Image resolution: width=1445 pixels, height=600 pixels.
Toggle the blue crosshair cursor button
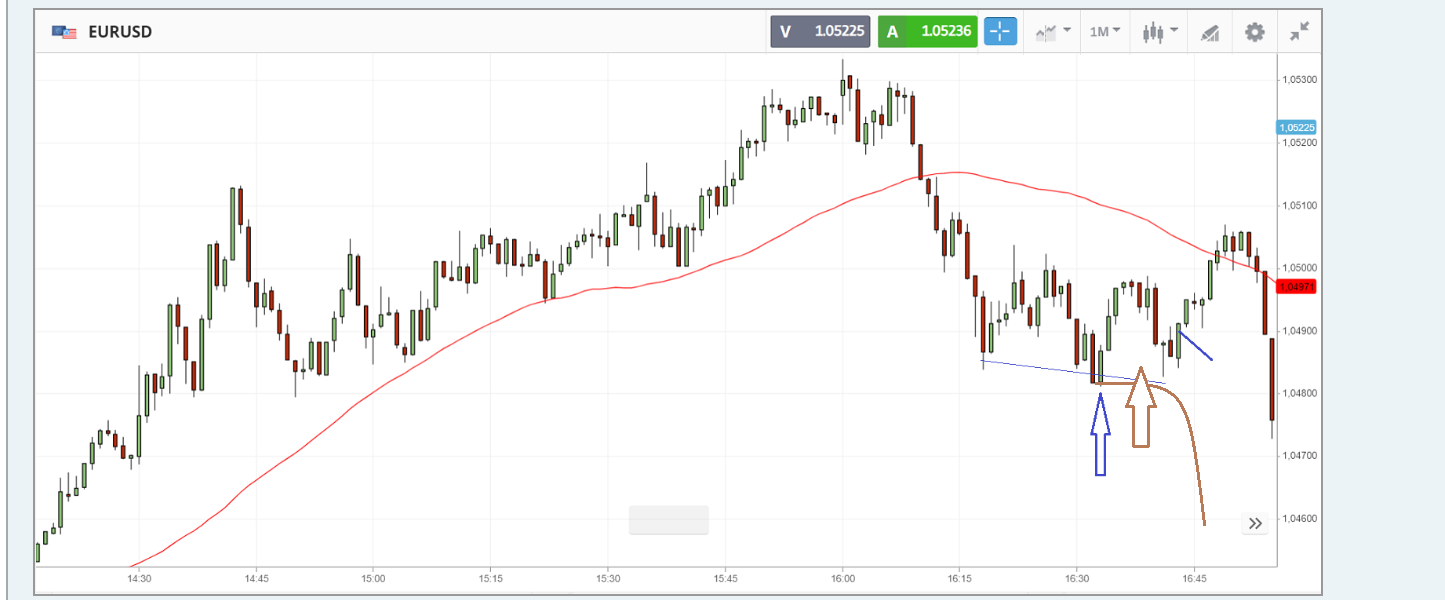1000,31
